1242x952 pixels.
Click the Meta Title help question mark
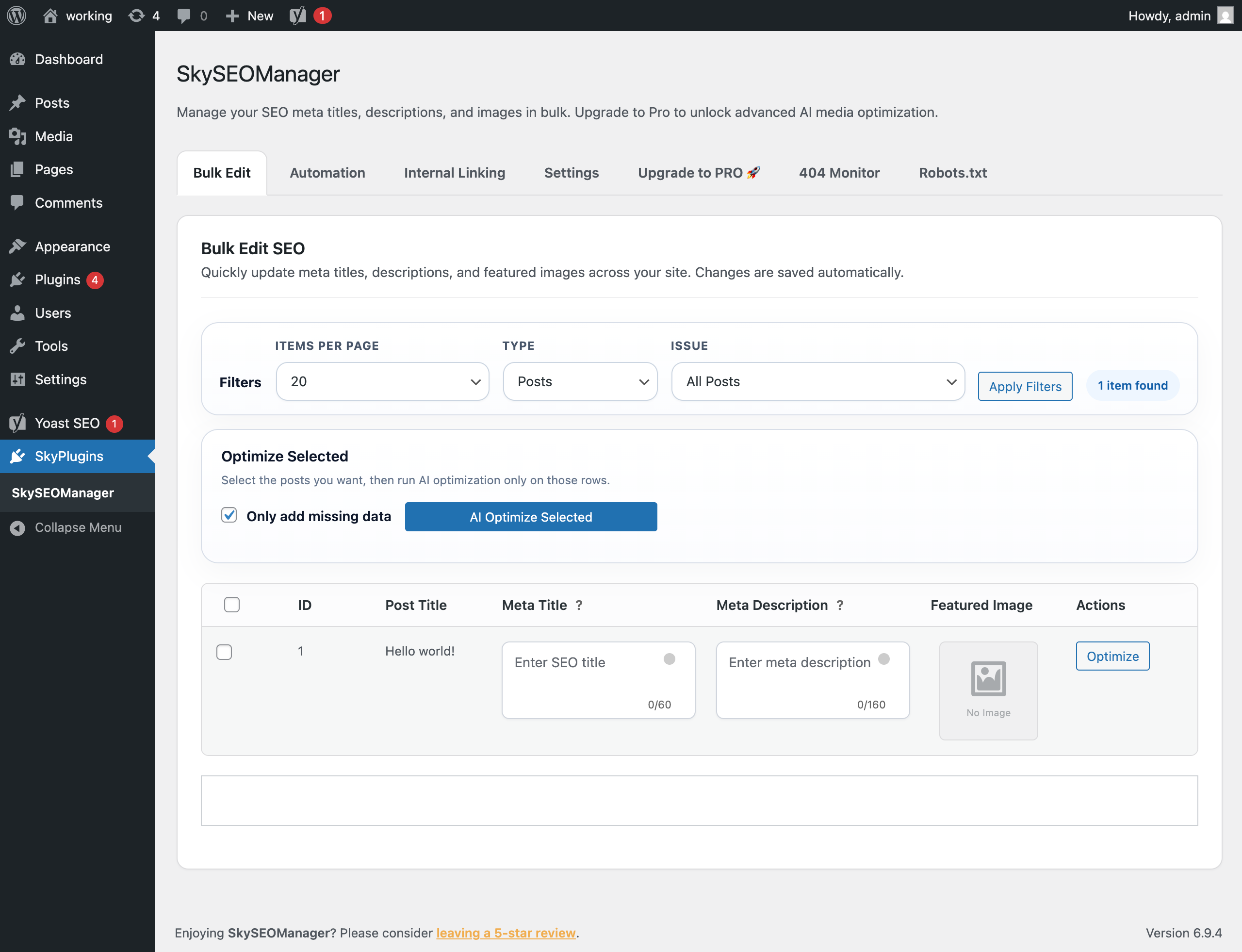(x=578, y=605)
